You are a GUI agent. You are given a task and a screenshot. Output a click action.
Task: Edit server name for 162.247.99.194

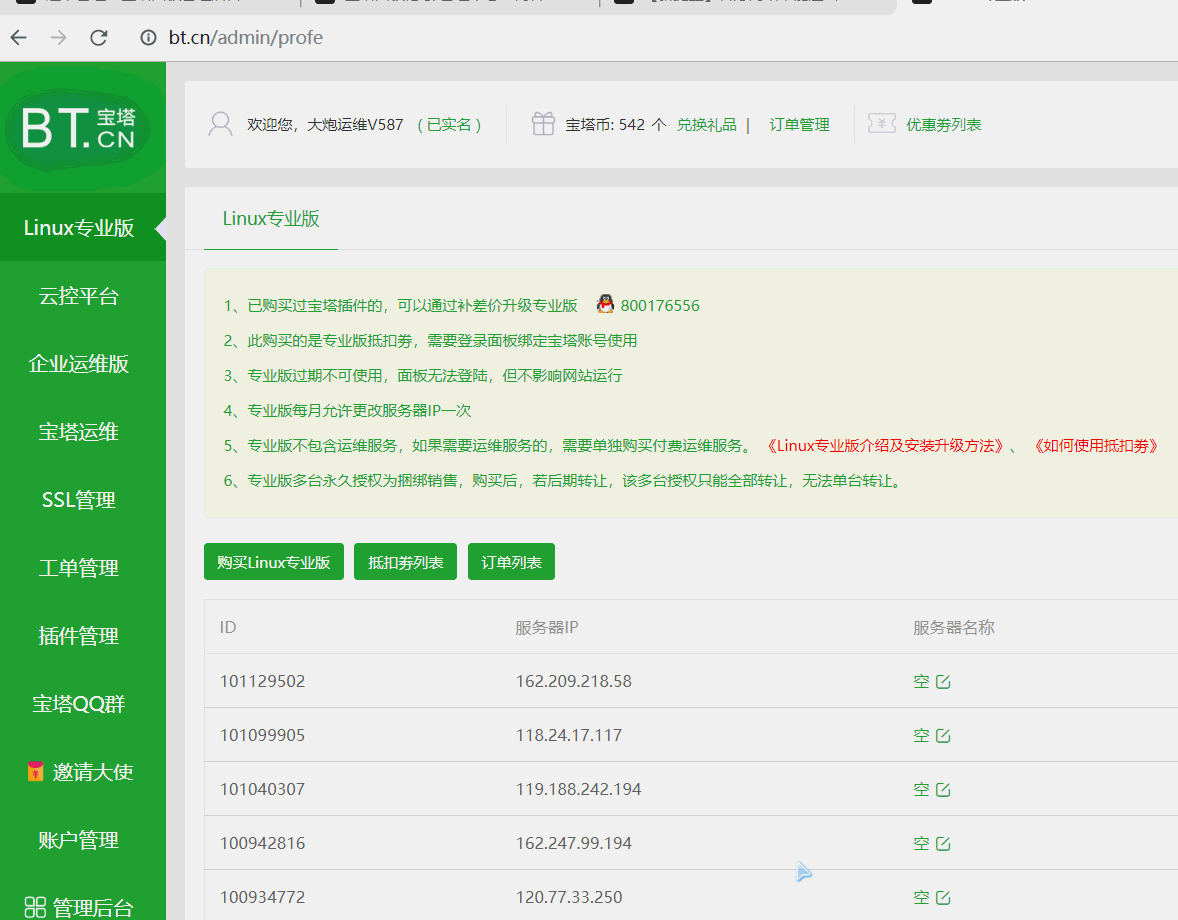(x=943, y=843)
